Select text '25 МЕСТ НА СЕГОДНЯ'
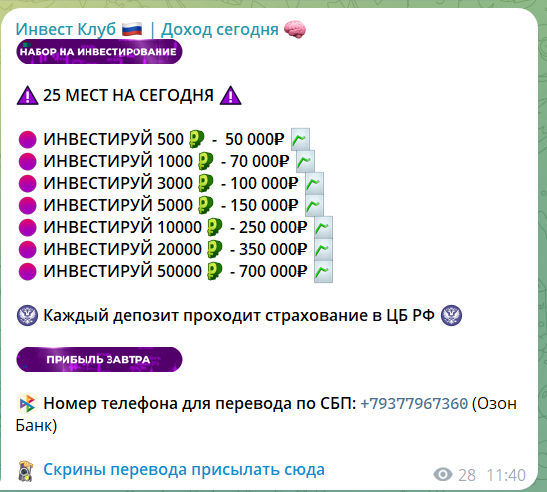The width and height of the screenshot is (547, 492). click(x=128, y=95)
